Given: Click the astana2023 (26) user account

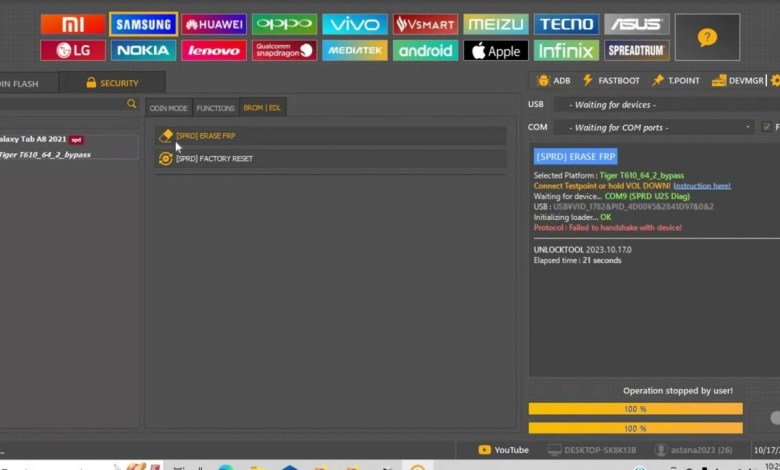Looking at the screenshot, I should click(693, 450).
